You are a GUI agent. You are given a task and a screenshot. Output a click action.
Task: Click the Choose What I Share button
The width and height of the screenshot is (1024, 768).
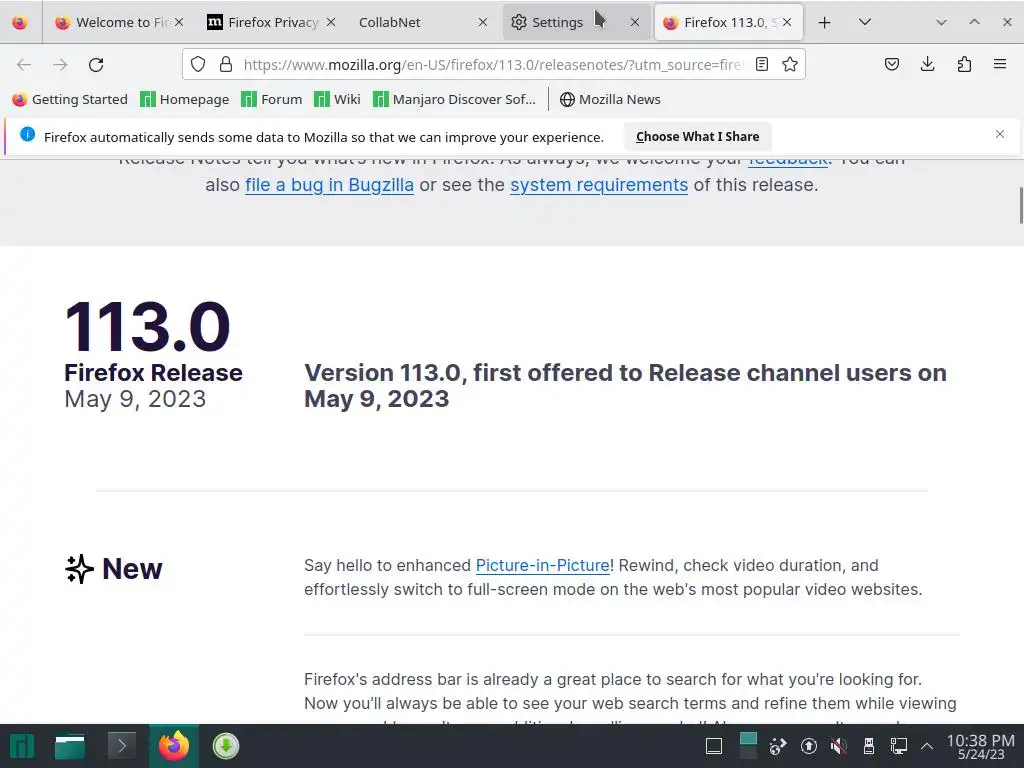697,136
